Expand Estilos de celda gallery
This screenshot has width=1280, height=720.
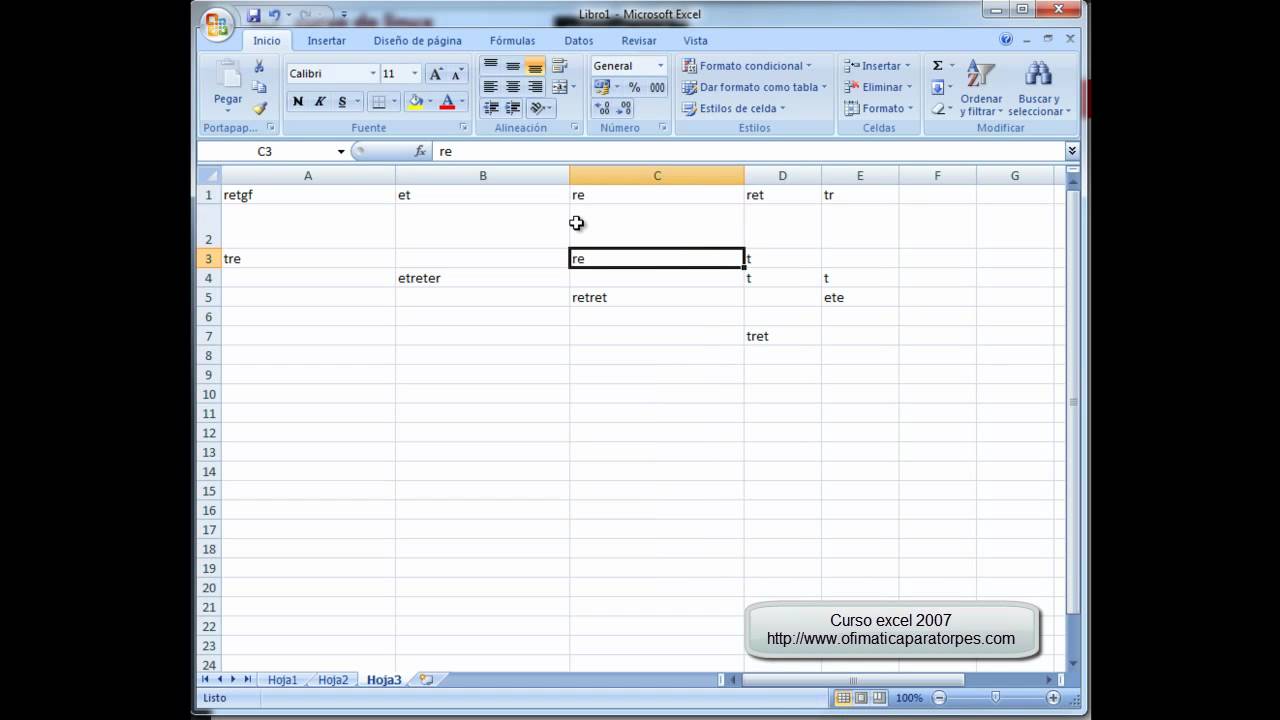point(734,108)
